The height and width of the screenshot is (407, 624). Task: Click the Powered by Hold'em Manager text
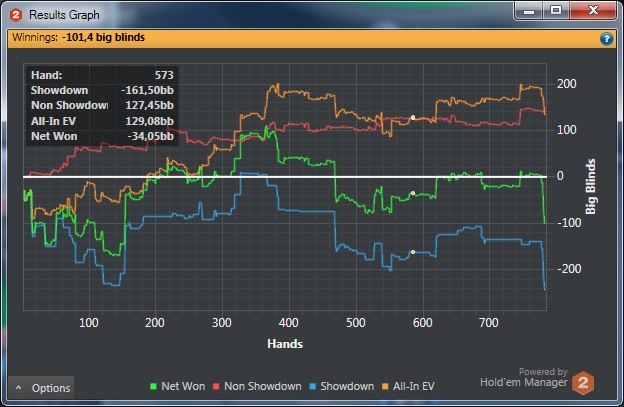[x=524, y=378]
